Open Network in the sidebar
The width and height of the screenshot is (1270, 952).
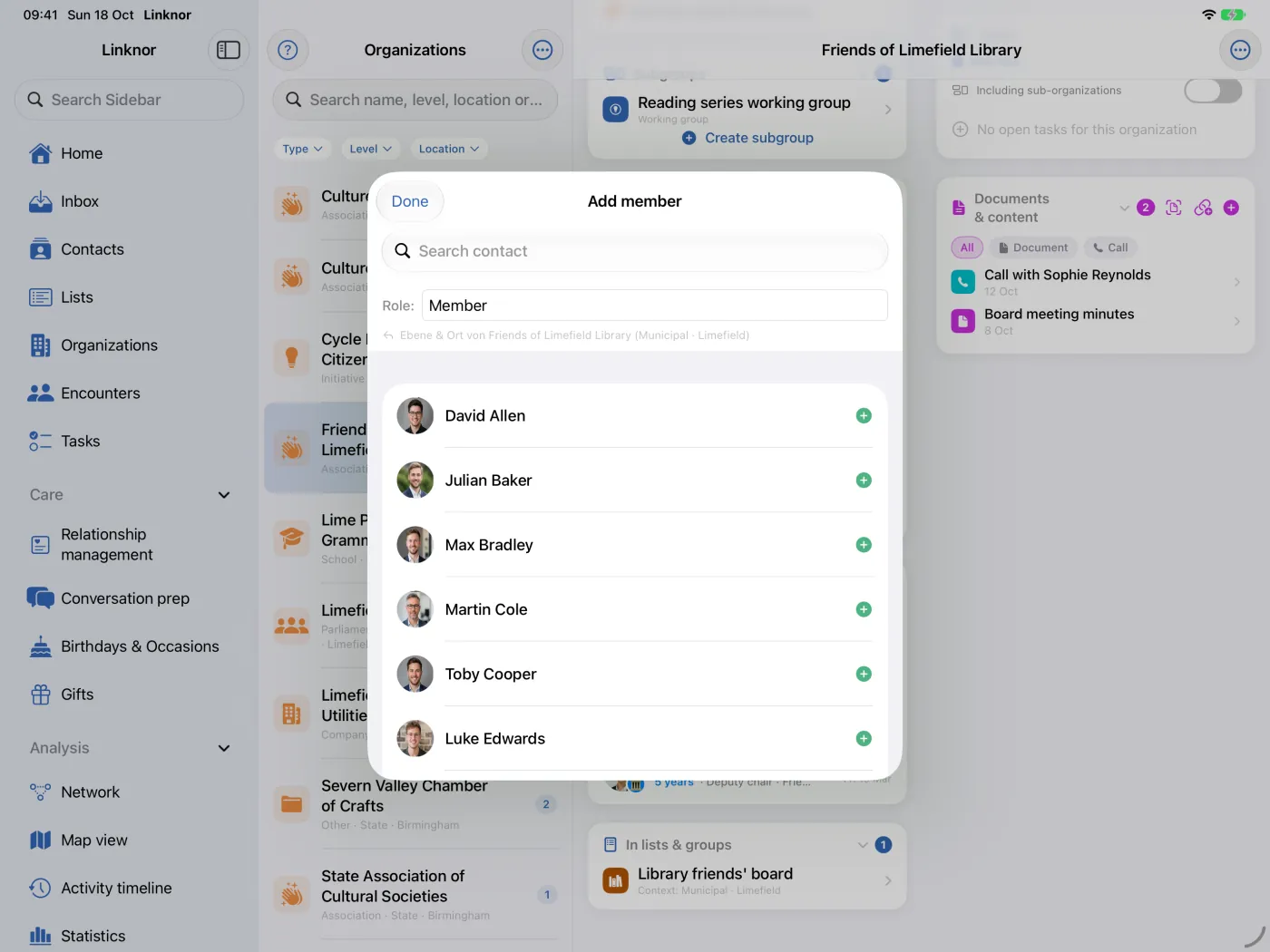[x=129, y=792]
